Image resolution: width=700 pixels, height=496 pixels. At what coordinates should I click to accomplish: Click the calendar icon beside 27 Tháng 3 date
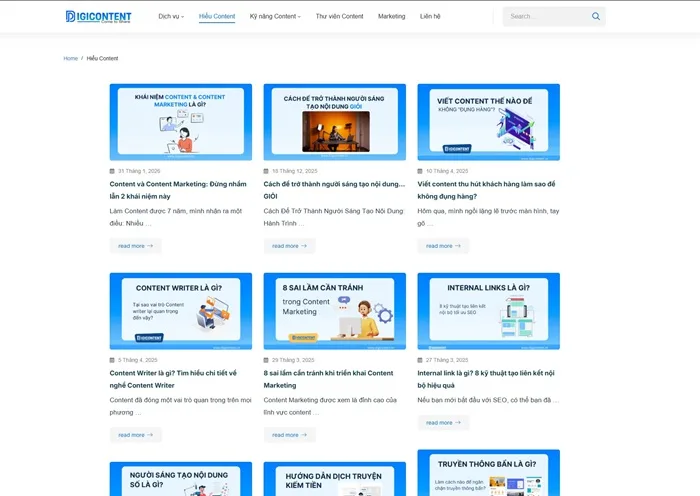[420, 360]
